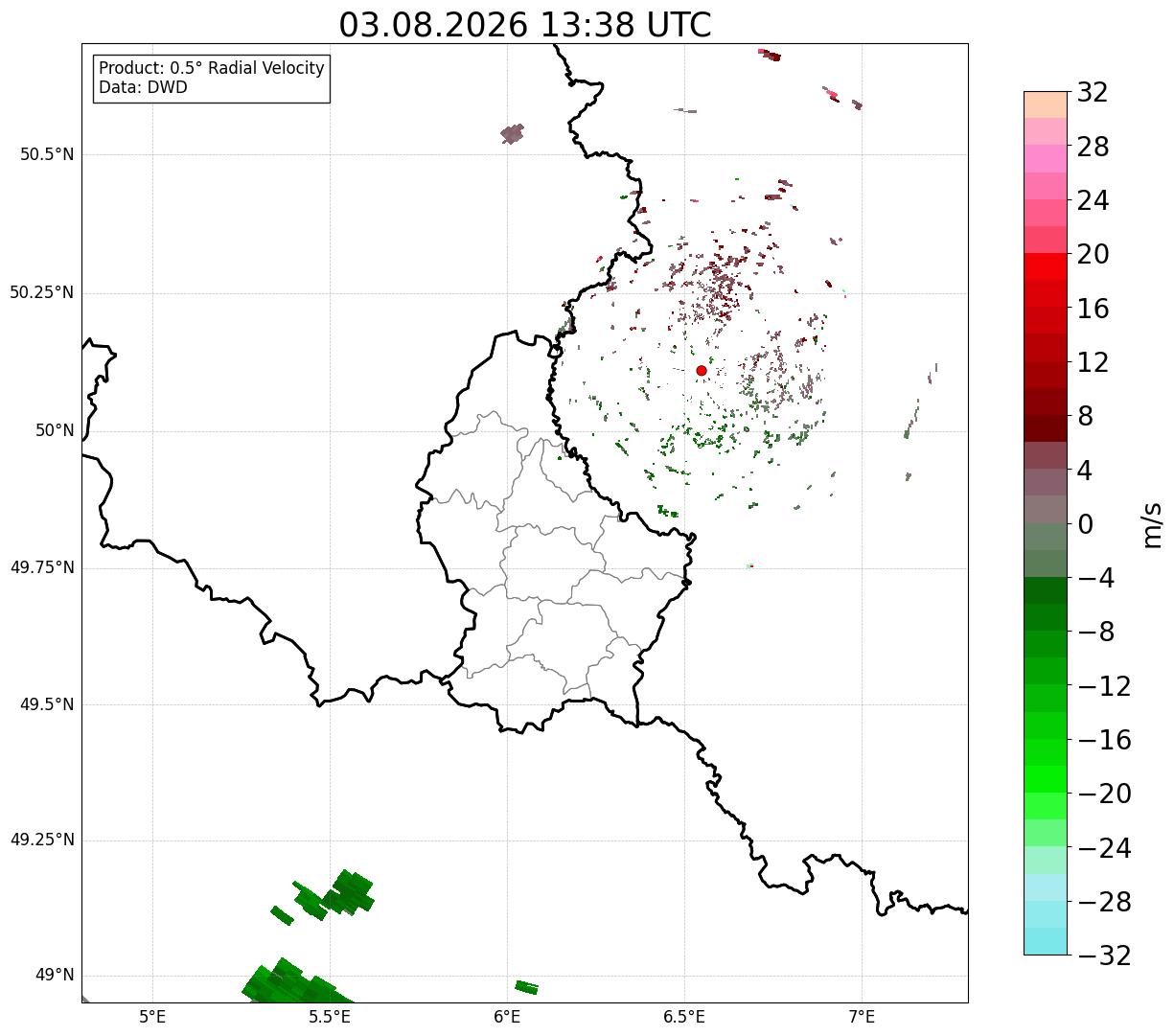Screen dimensions: 1174x1036
Task: Click the mauve echo patch near 6°E 50.5°N
Action: point(513,134)
